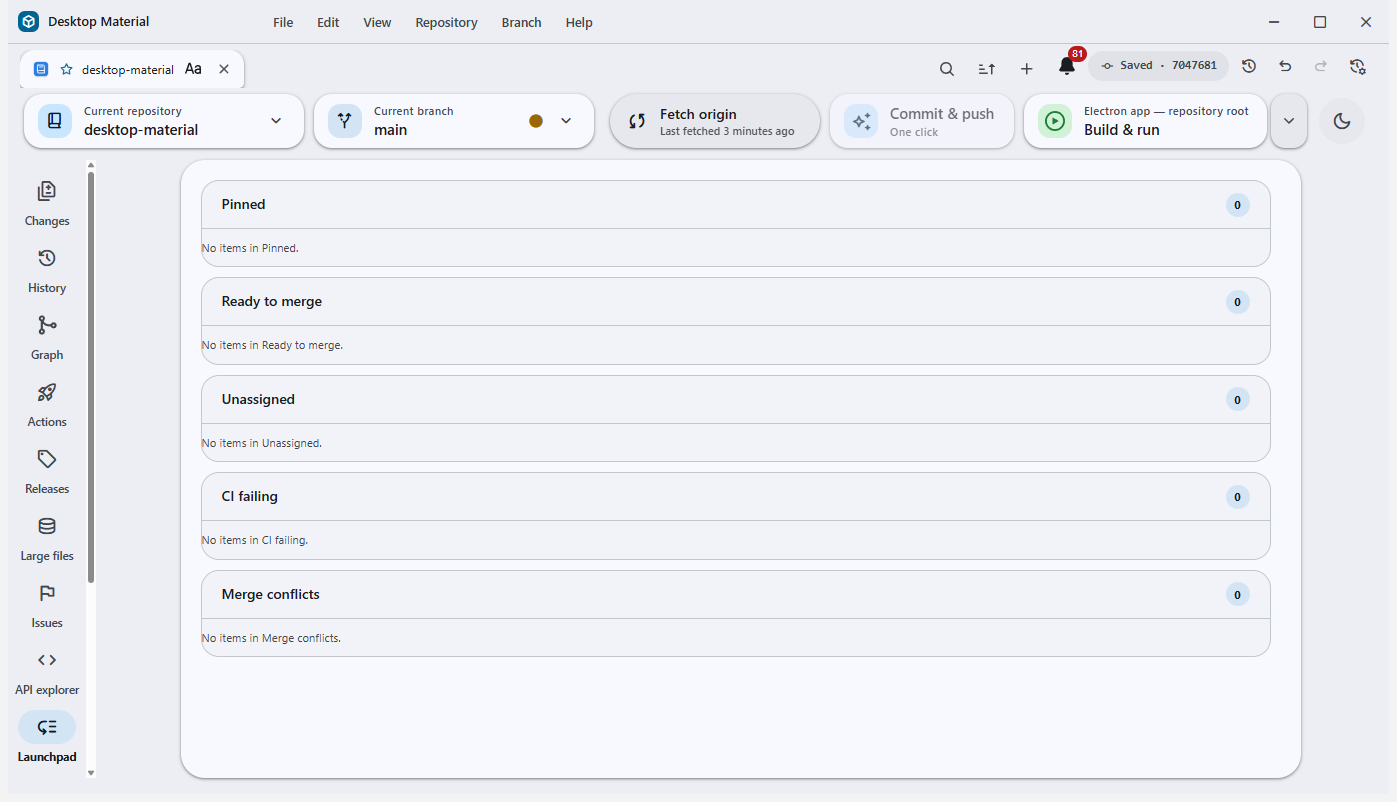
Task: Open the File menu
Action: click(x=283, y=22)
